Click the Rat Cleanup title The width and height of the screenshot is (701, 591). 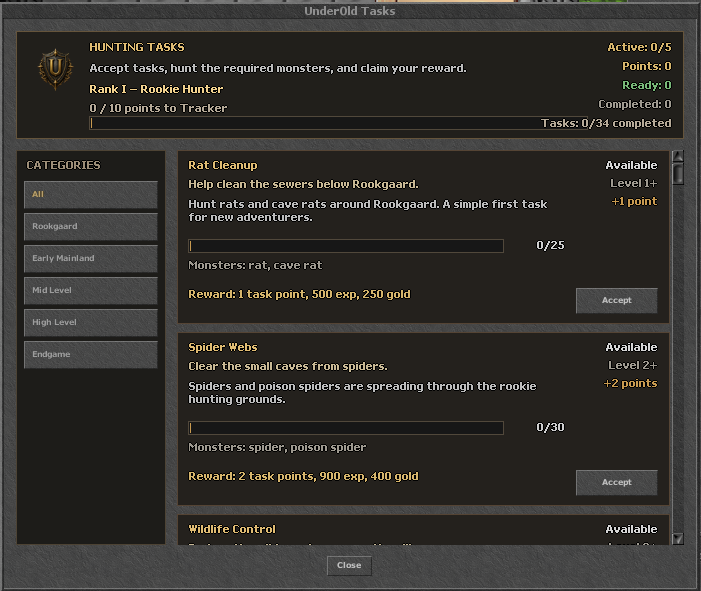point(223,165)
